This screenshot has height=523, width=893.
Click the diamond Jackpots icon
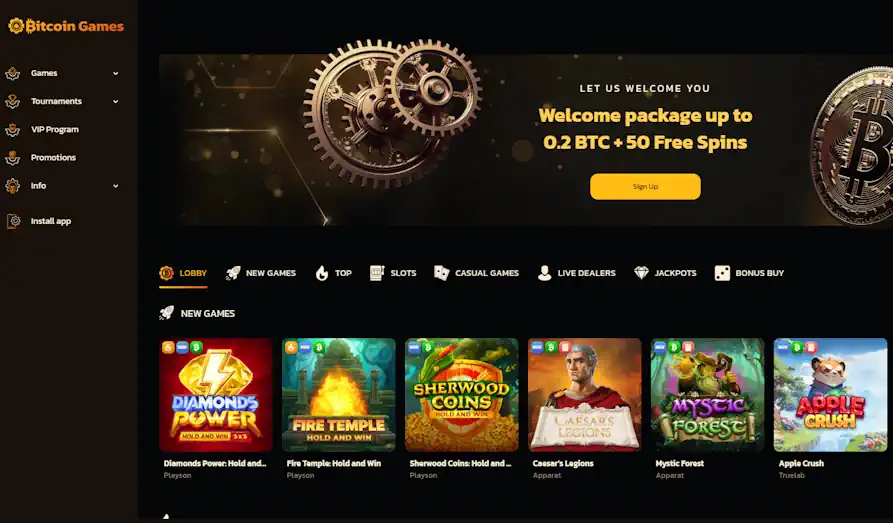[x=641, y=273]
